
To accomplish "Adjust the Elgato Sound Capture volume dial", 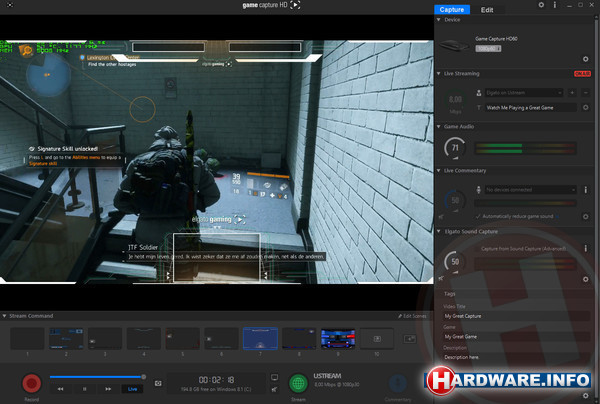I will pos(455,262).
